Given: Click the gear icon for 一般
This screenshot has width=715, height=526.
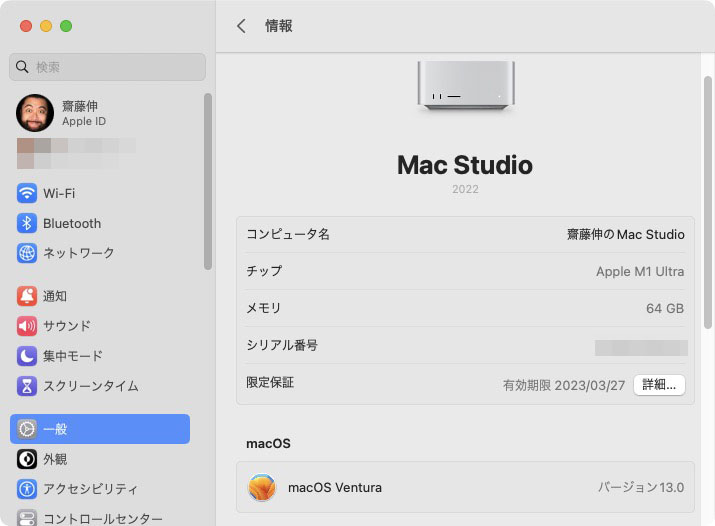Looking at the screenshot, I should tap(27, 429).
